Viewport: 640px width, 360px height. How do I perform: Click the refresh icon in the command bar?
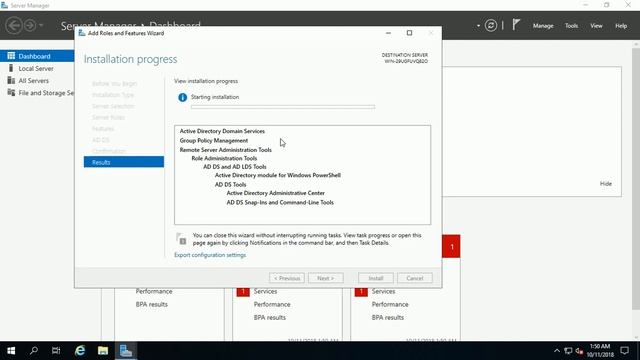pos(491,26)
